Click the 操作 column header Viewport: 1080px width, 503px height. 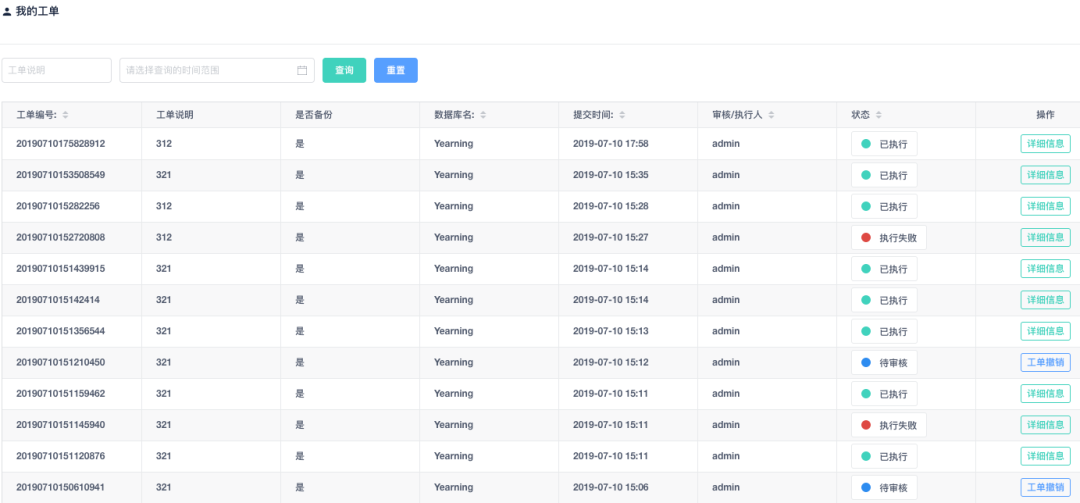(1045, 115)
